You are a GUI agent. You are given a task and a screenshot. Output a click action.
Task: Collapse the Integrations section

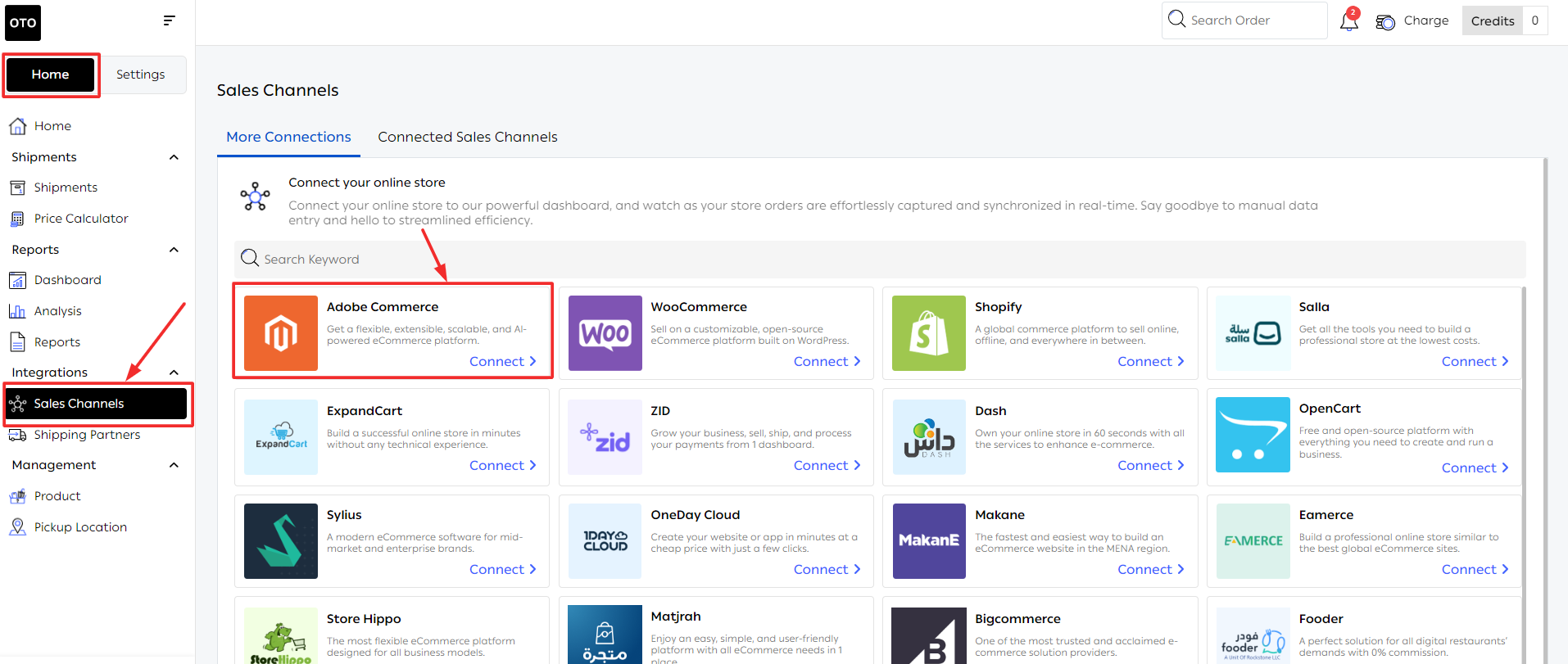click(x=174, y=373)
